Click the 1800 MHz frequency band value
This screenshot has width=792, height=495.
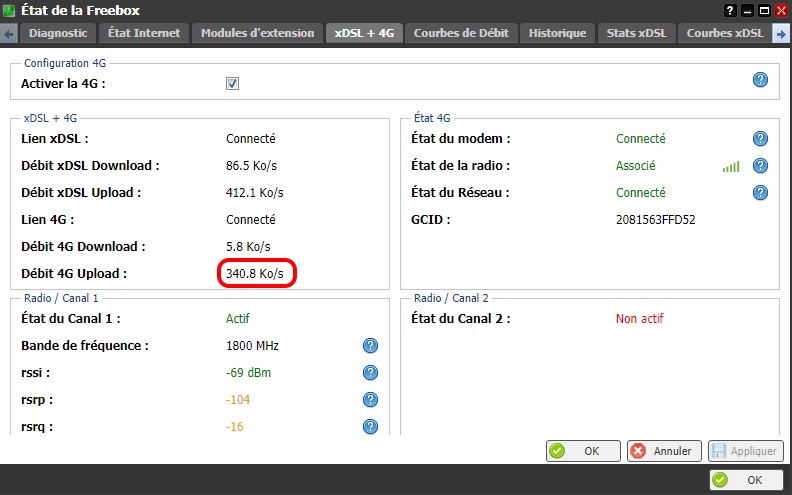(252, 345)
